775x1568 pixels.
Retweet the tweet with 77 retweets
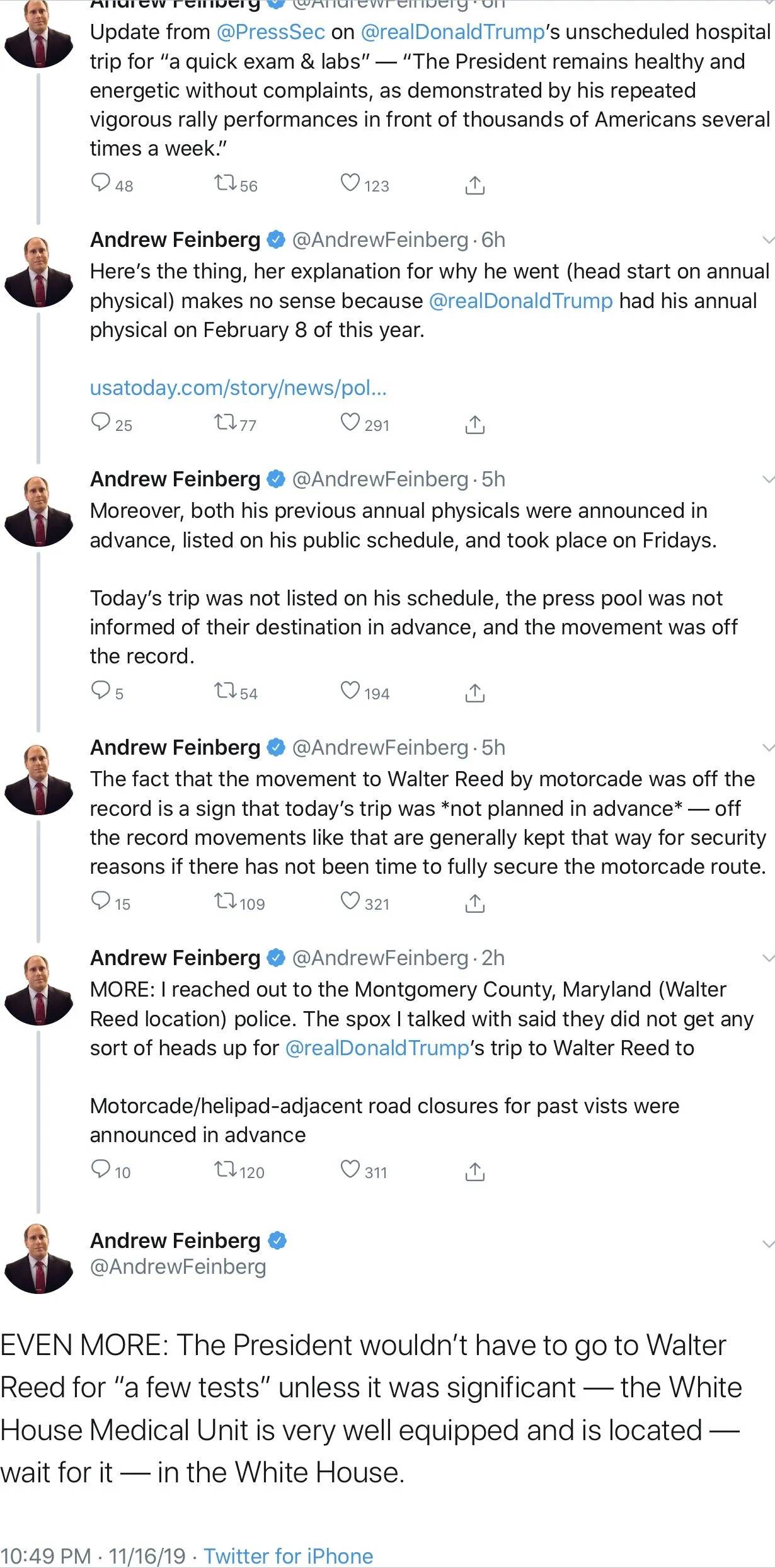coord(225,423)
